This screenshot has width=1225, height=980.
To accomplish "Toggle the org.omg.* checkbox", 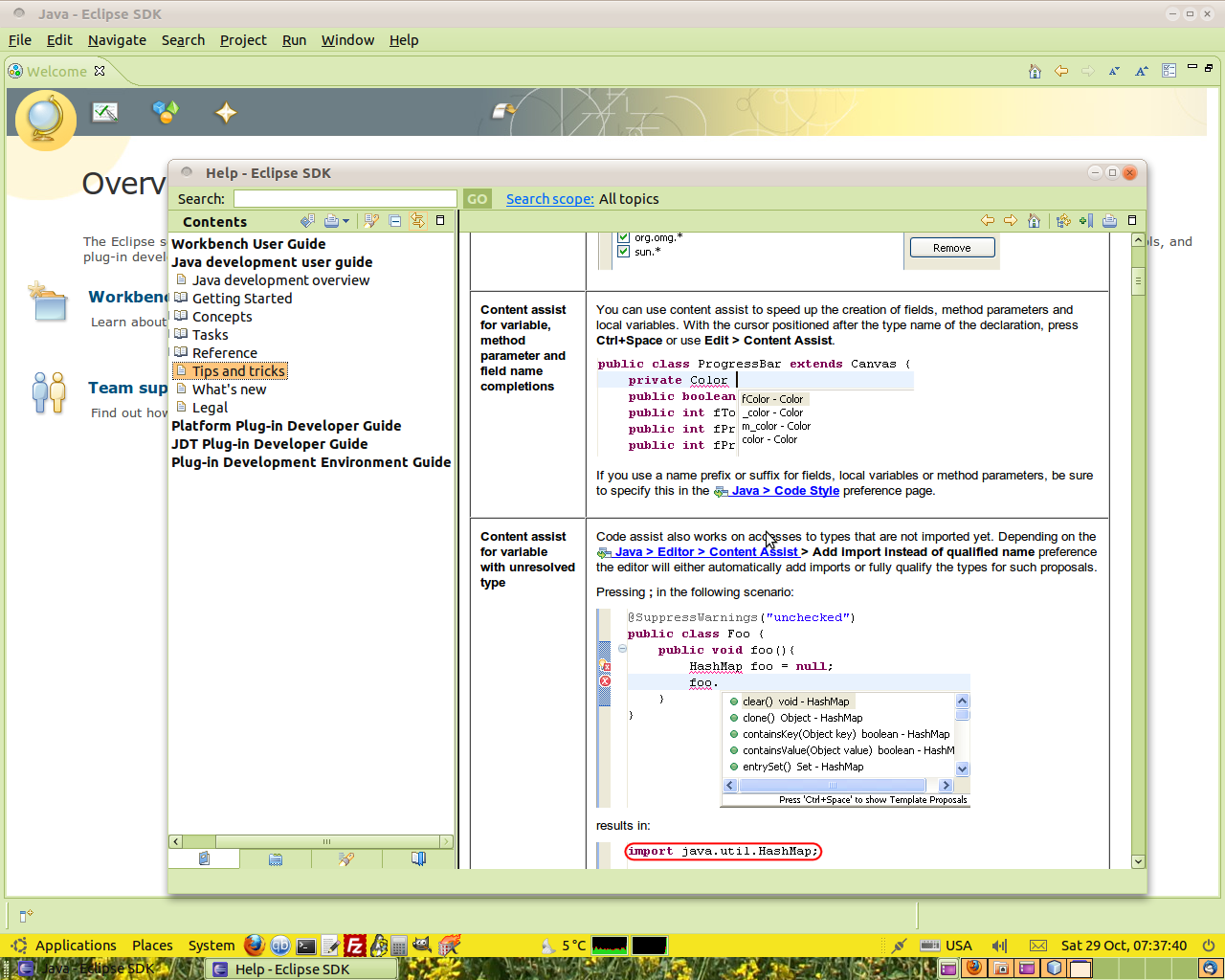I will pos(623,237).
